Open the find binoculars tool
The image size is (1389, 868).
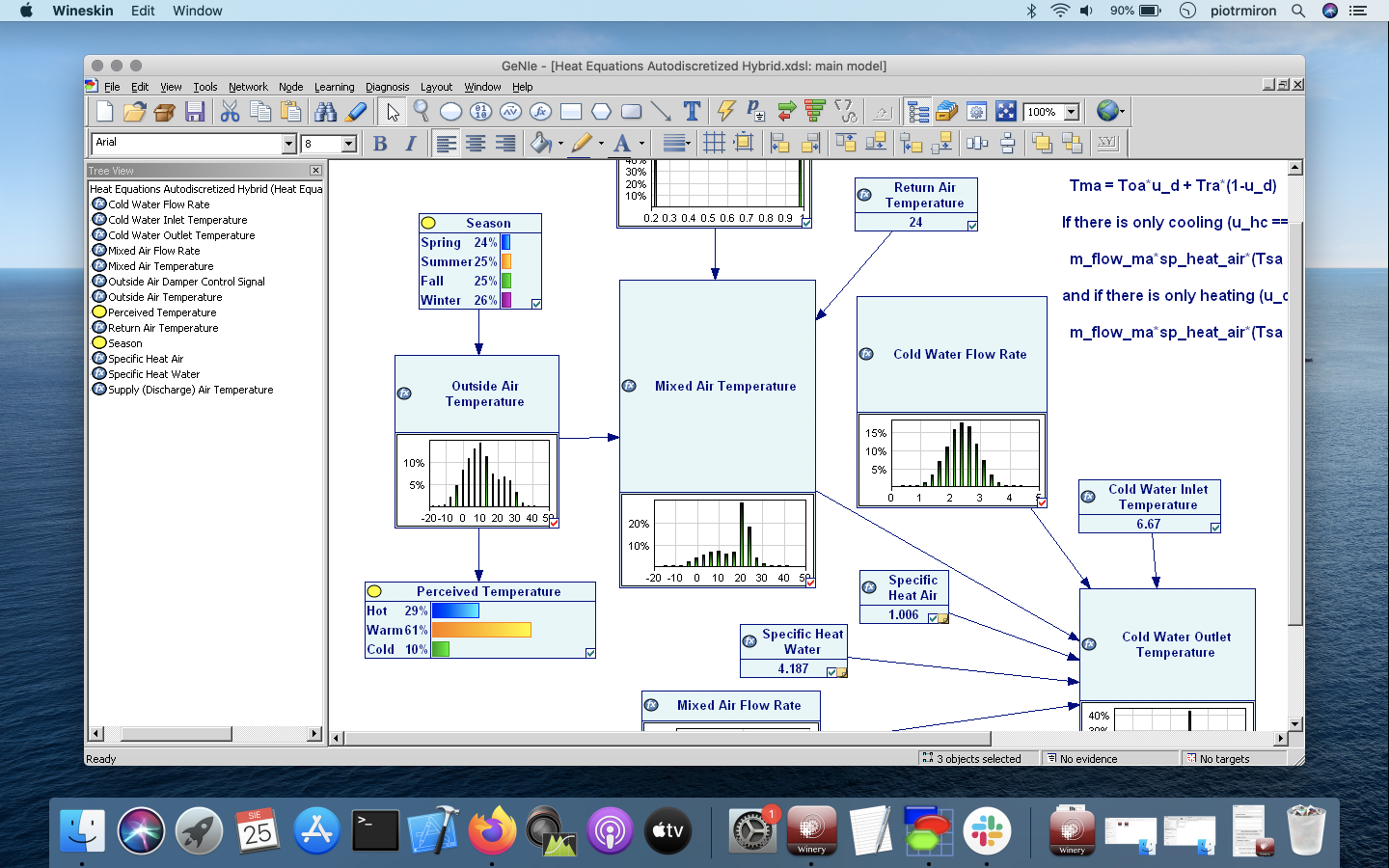pos(326,112)
